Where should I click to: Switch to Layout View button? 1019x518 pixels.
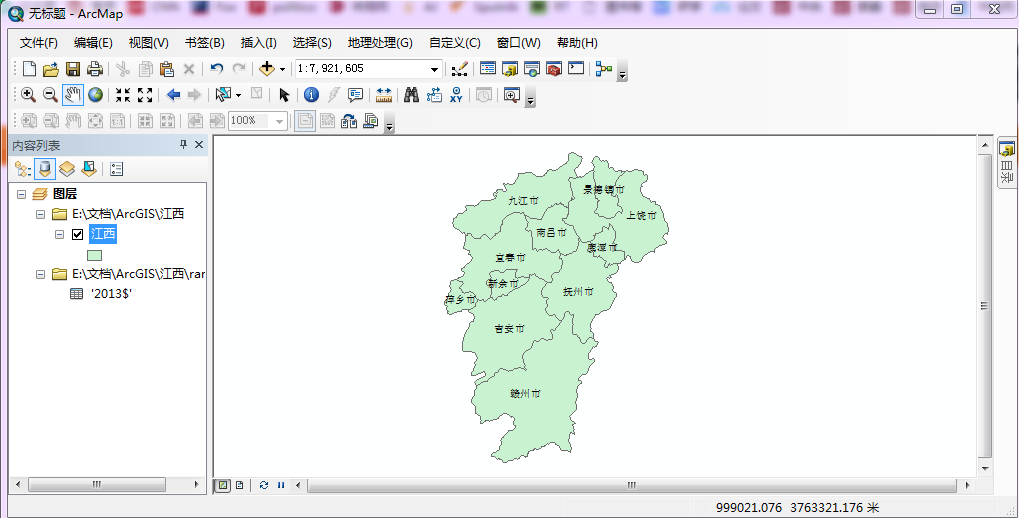239,485
